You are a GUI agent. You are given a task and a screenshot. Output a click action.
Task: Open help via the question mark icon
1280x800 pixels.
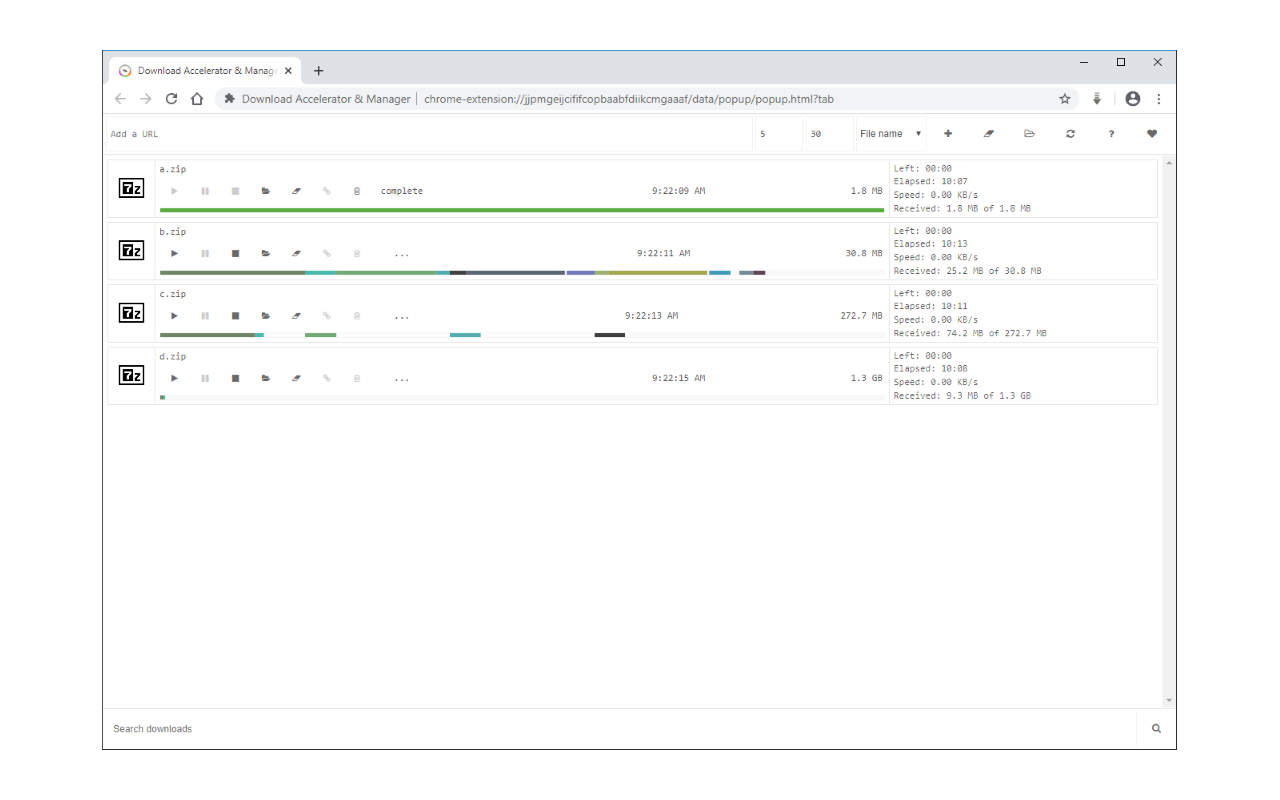[x=1111, y=134]
